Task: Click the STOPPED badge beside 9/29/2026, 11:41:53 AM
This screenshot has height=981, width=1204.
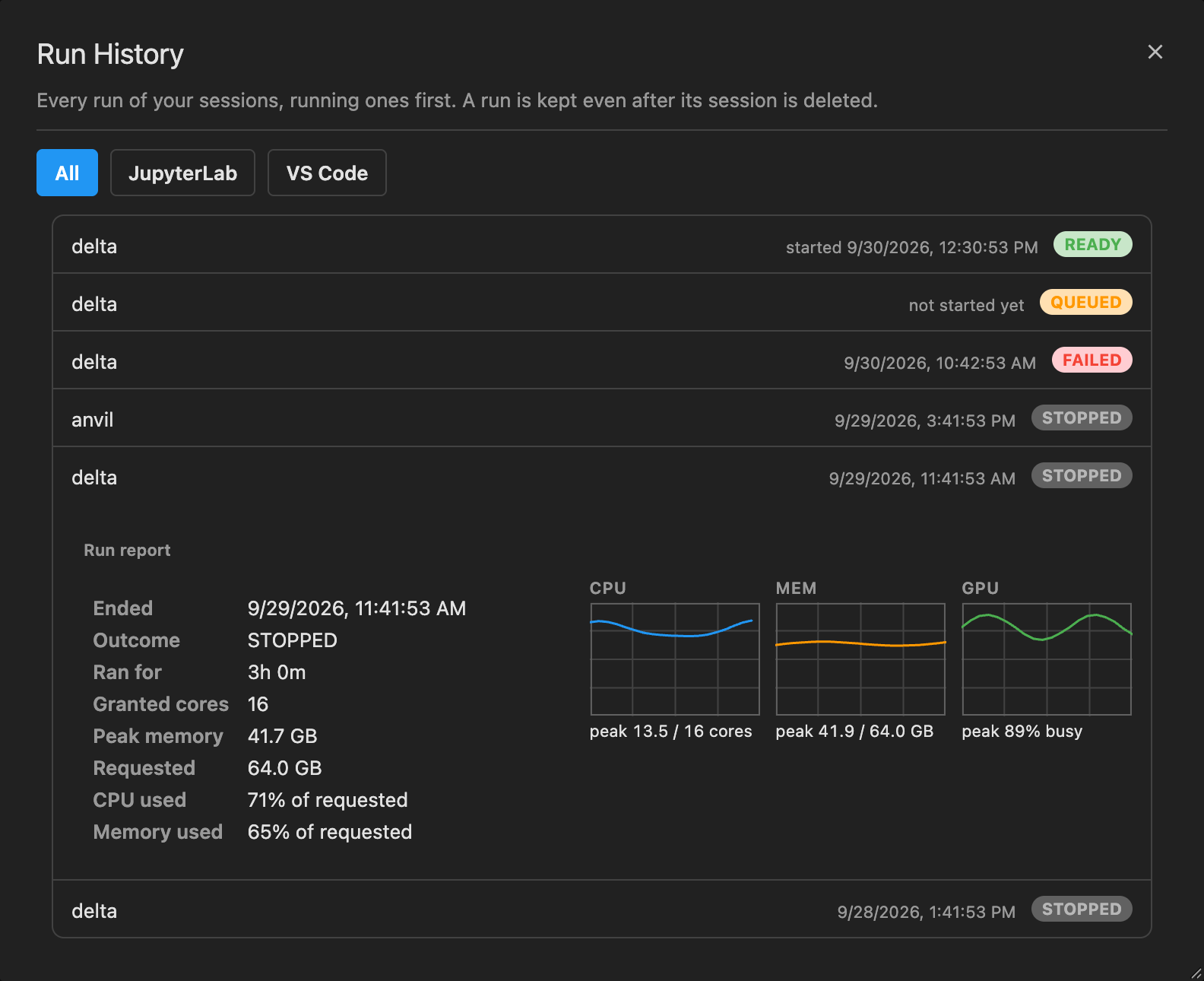Action: [x=1082, y=475]
